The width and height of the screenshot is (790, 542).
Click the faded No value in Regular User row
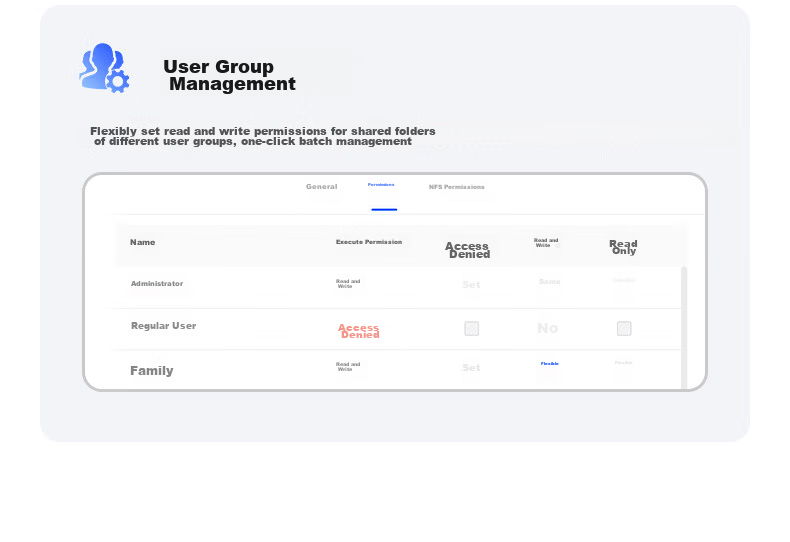click(x=548, y=328)
